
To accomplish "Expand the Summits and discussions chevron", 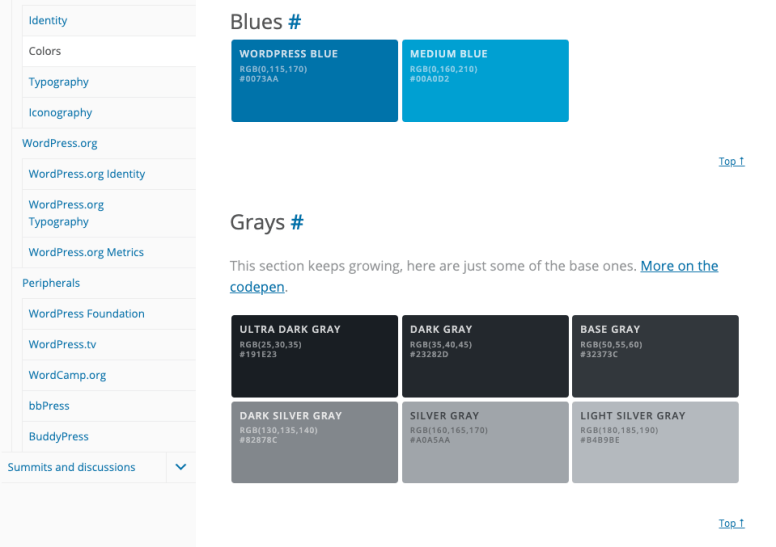I will pos(181,467).
